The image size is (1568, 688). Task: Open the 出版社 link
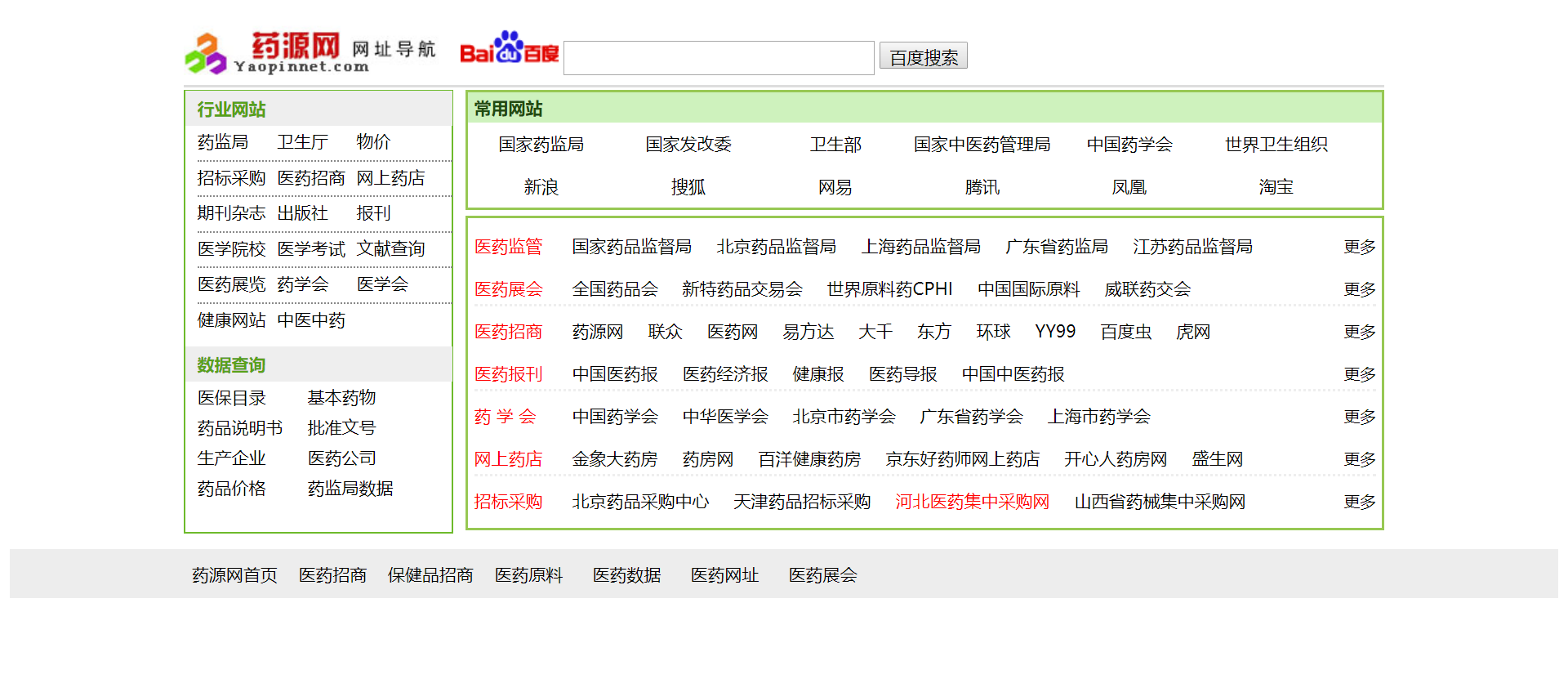[x=303, y=213]
